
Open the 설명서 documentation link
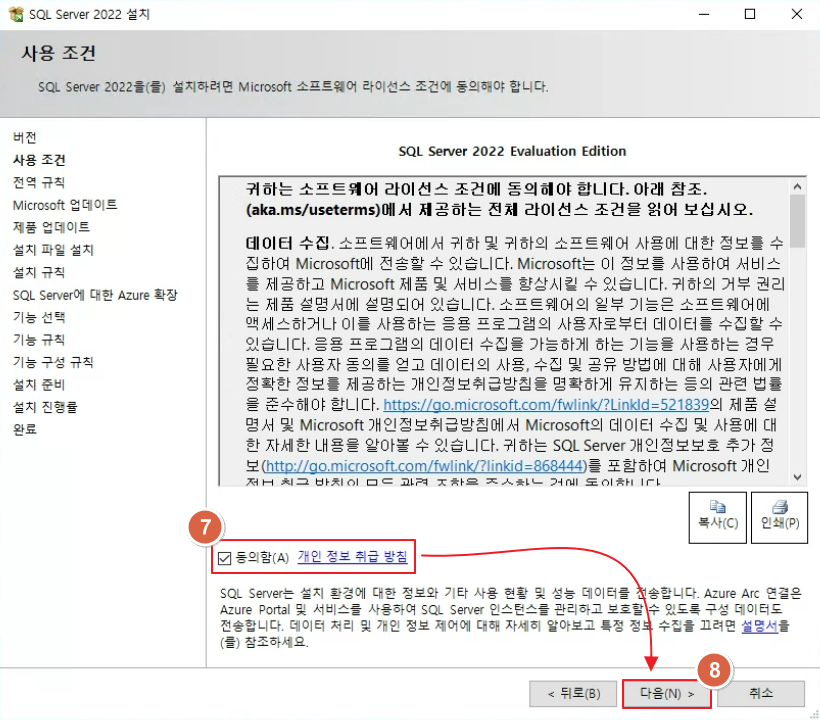760,625
